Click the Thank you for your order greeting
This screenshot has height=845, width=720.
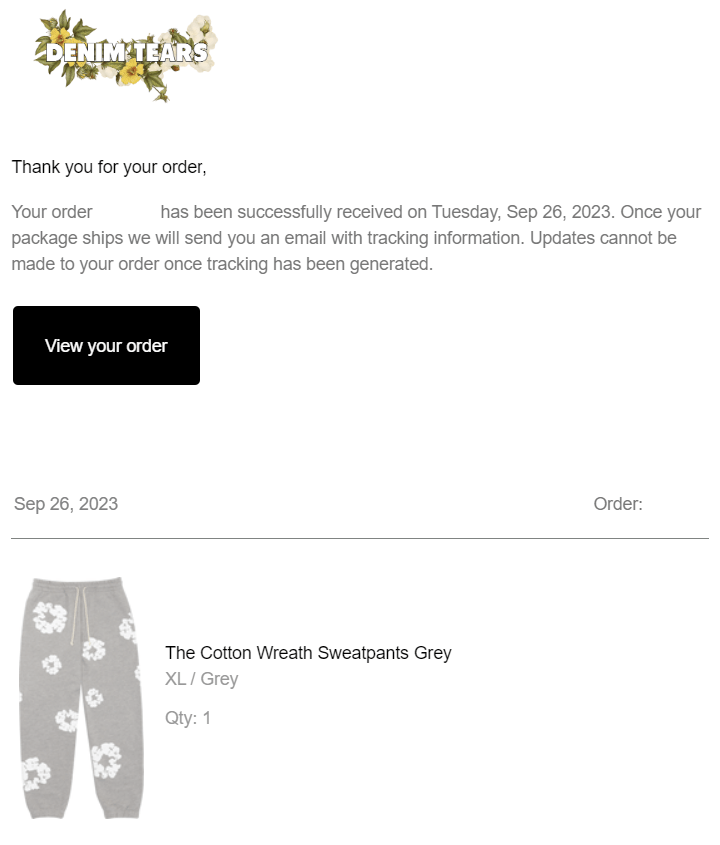point(109,167)
